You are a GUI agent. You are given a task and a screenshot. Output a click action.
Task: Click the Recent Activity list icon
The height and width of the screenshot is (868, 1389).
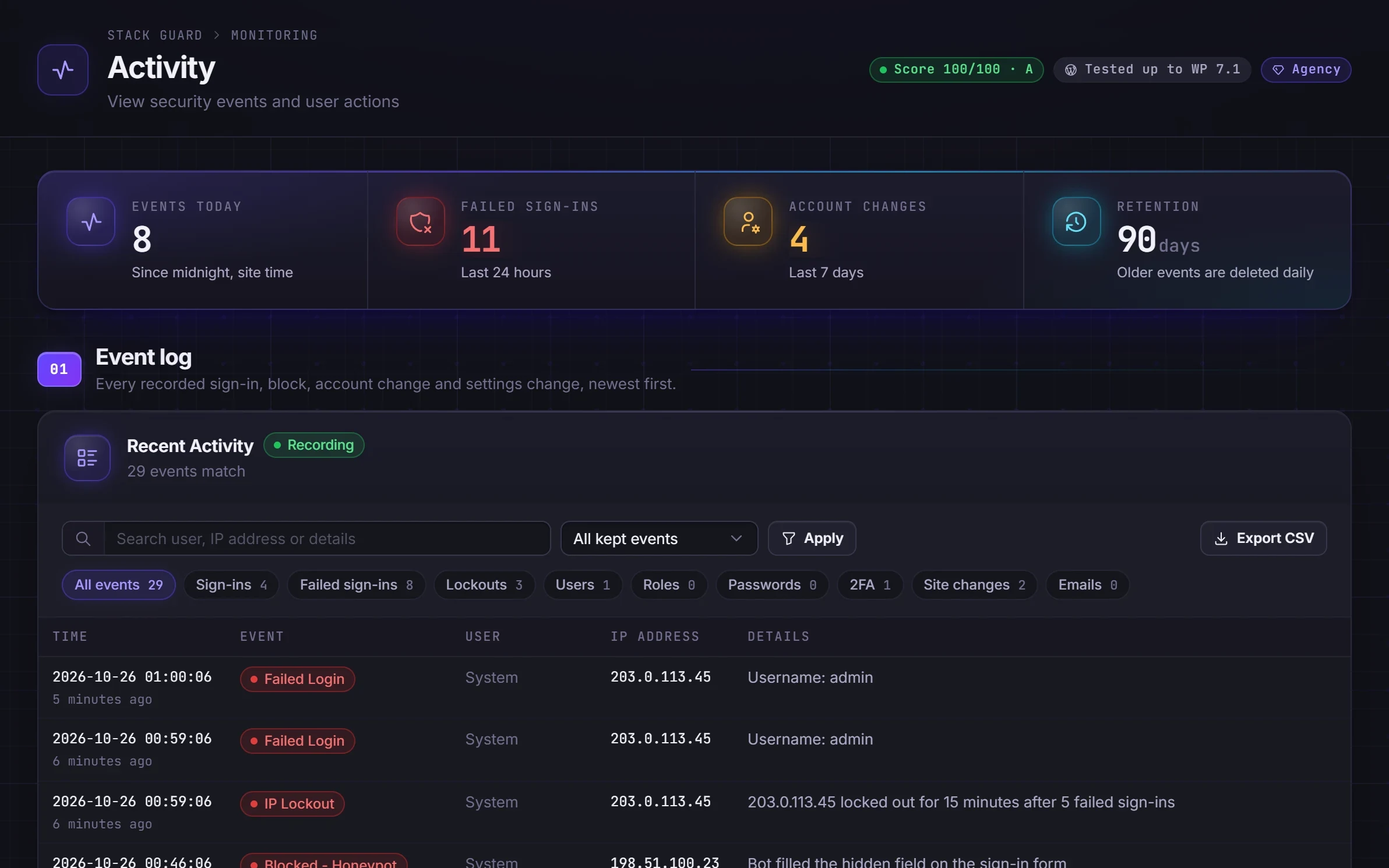click(x=87, y=458)
